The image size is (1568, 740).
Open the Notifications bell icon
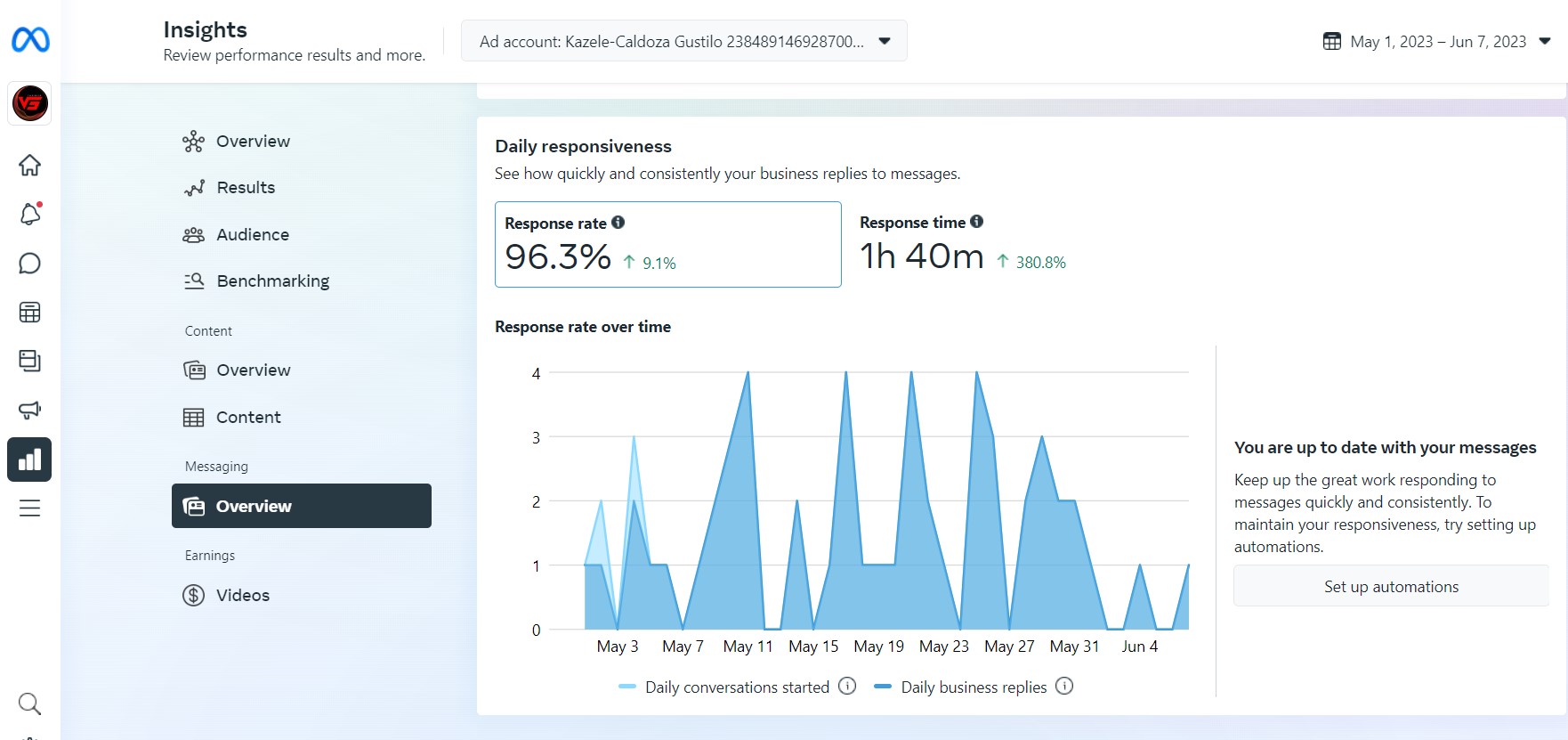(x=29, y=214)
